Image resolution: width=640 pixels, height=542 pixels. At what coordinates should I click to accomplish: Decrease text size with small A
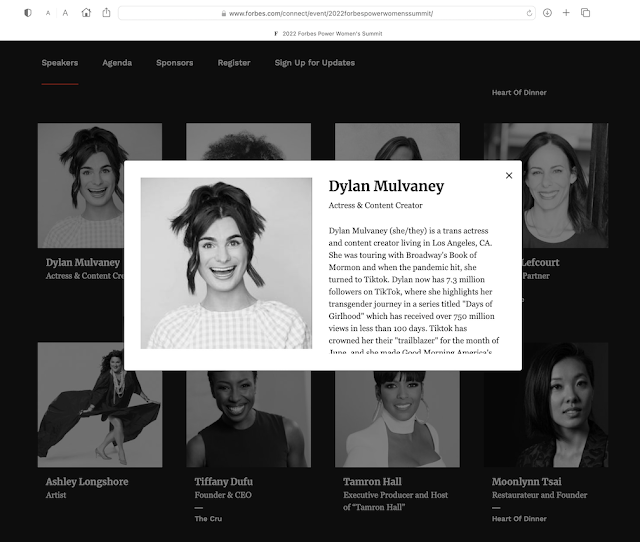click(x=48, y=13)
